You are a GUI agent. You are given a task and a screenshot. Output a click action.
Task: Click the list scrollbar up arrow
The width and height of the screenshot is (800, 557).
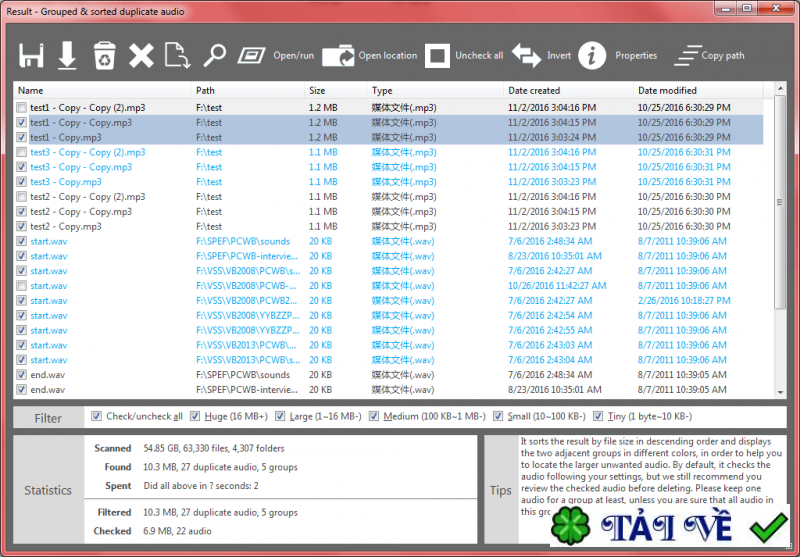pos(780,88)
